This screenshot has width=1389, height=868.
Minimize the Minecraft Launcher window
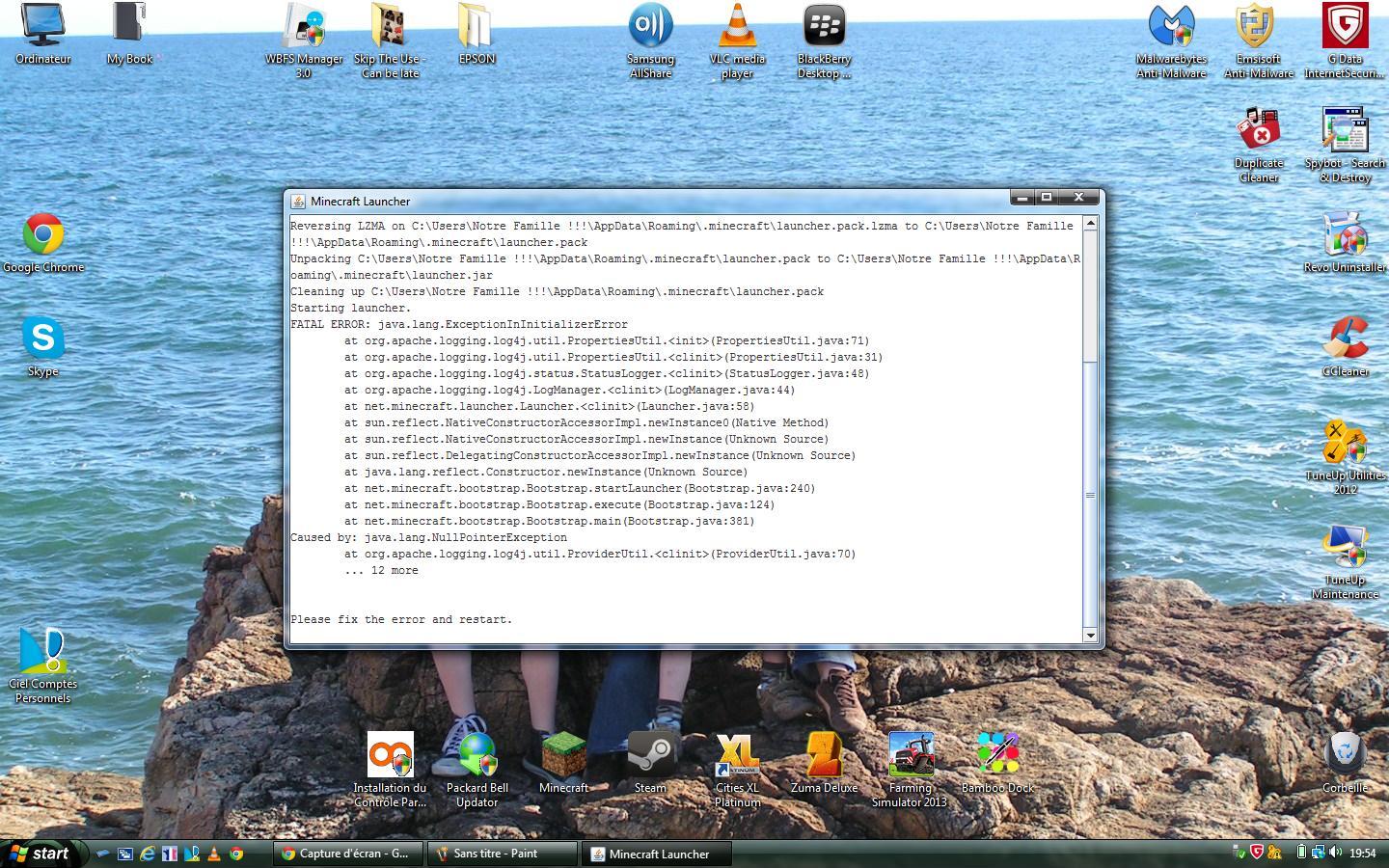point(1021,198)
